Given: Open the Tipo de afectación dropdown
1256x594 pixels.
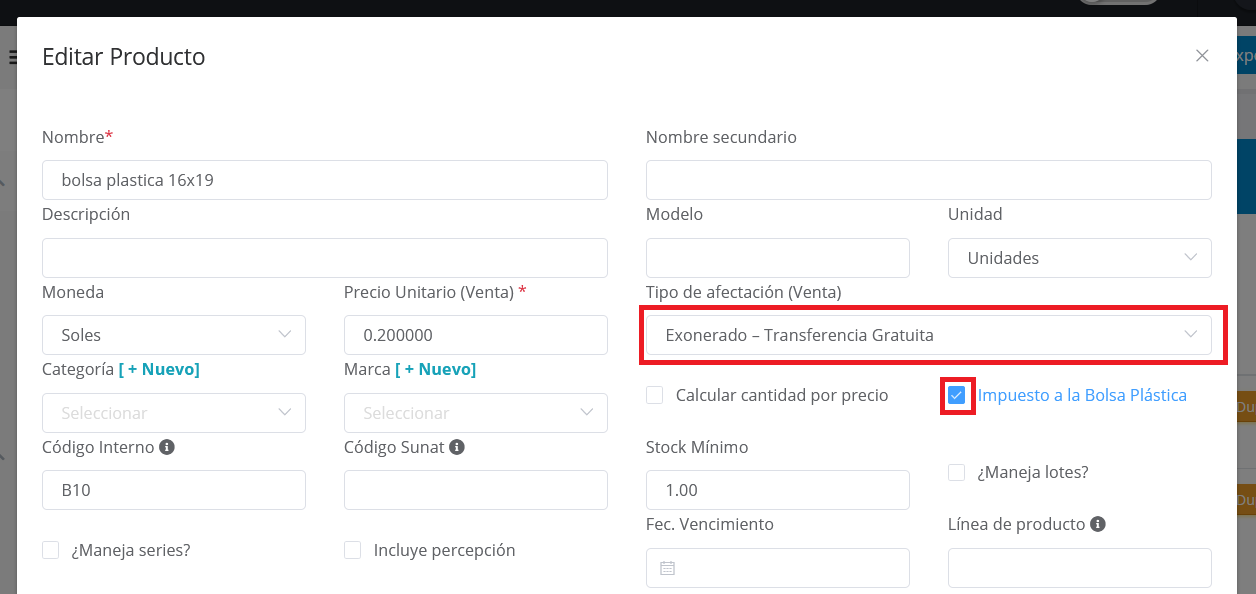Looking at the screenshot, I should 928,335.
